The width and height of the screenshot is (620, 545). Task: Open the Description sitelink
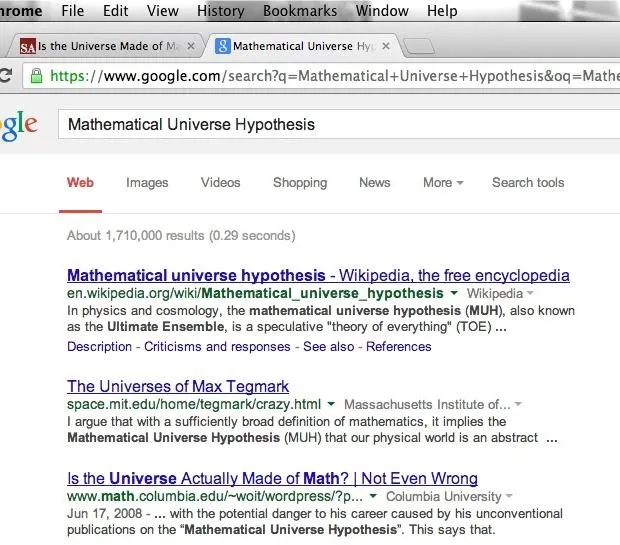coord(99,346)
